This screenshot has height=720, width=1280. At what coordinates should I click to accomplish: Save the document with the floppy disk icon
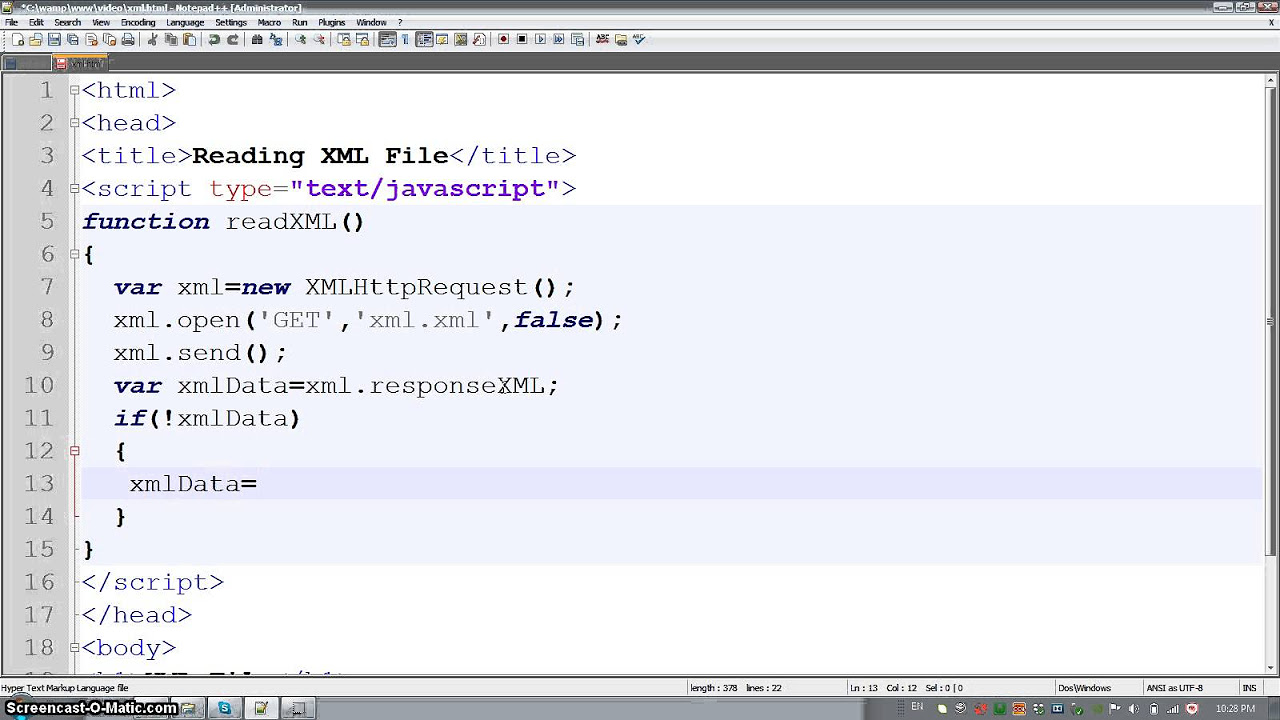(x=54, y=40)
